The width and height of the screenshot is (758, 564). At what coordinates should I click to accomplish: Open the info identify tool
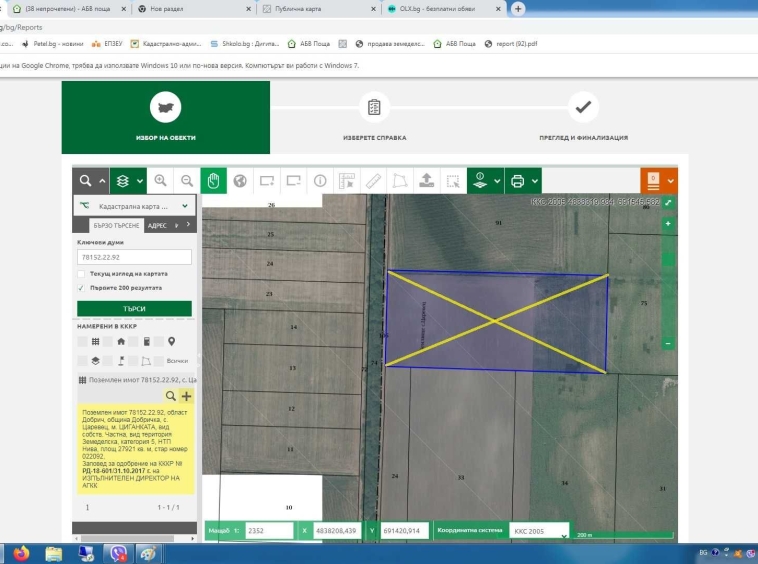click(320, 181)
